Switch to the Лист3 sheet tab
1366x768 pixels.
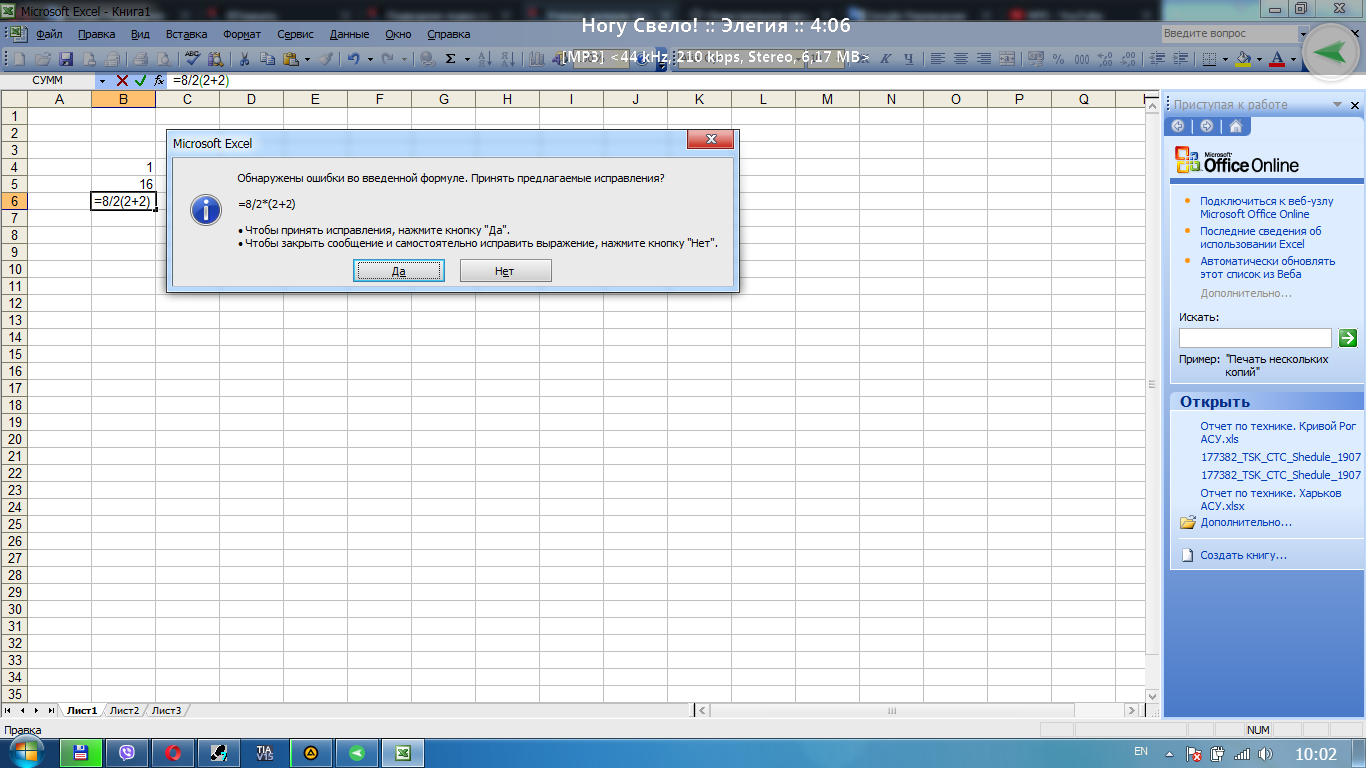166,710
